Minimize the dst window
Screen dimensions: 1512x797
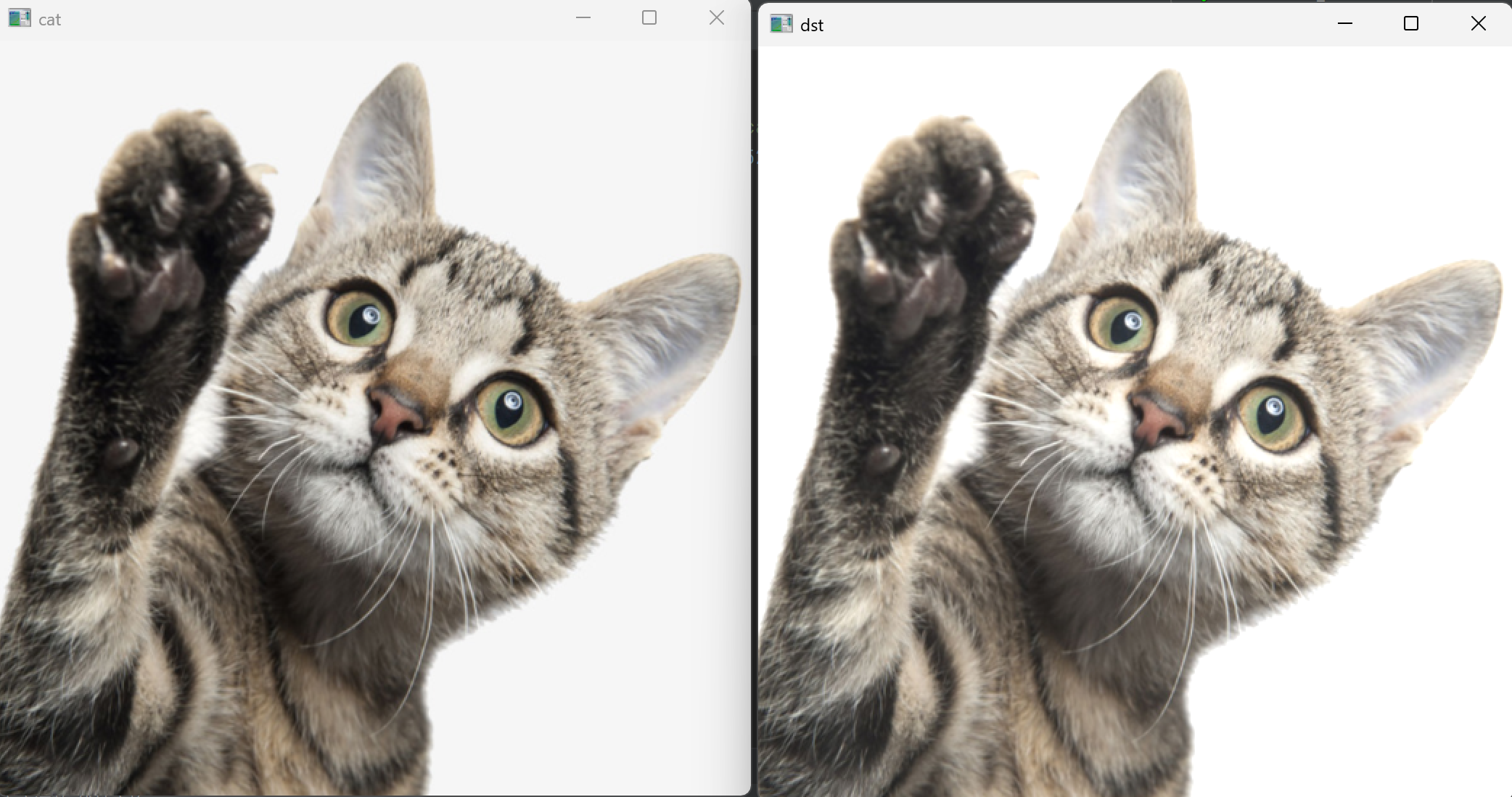(1345, 23)
